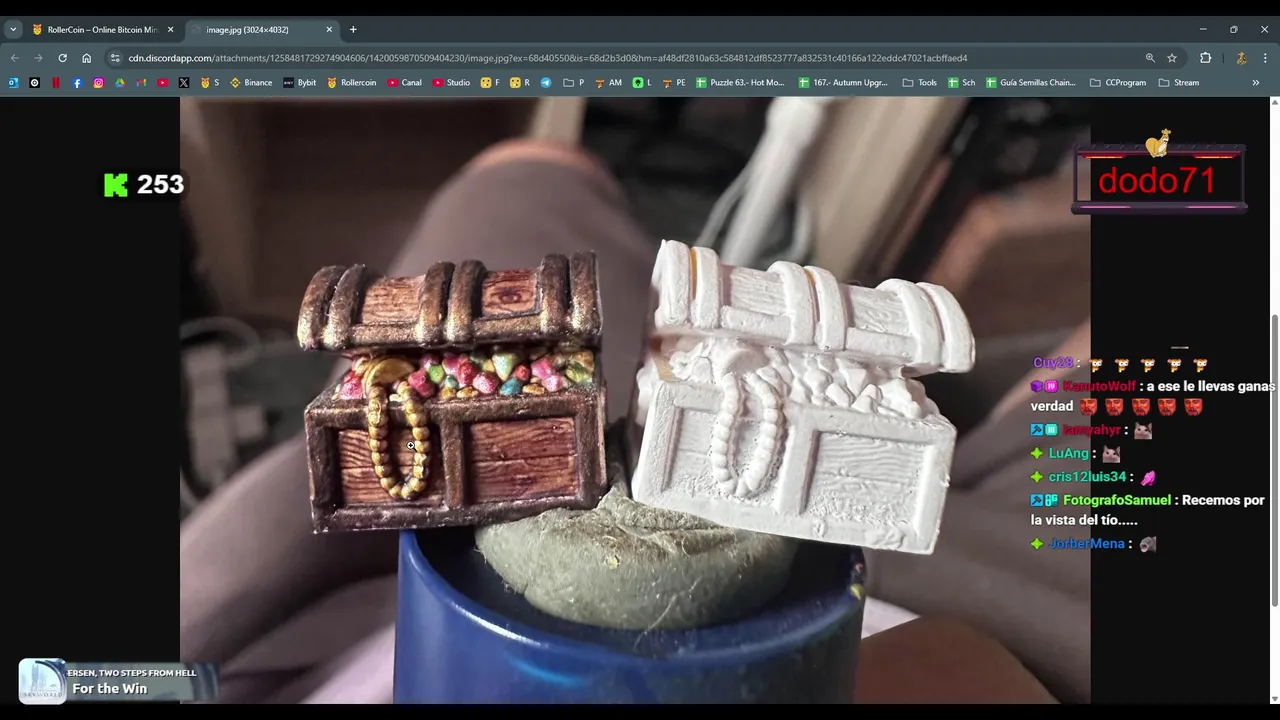
Task: Open the Netflix bookmark
Action: coord(56,83)
